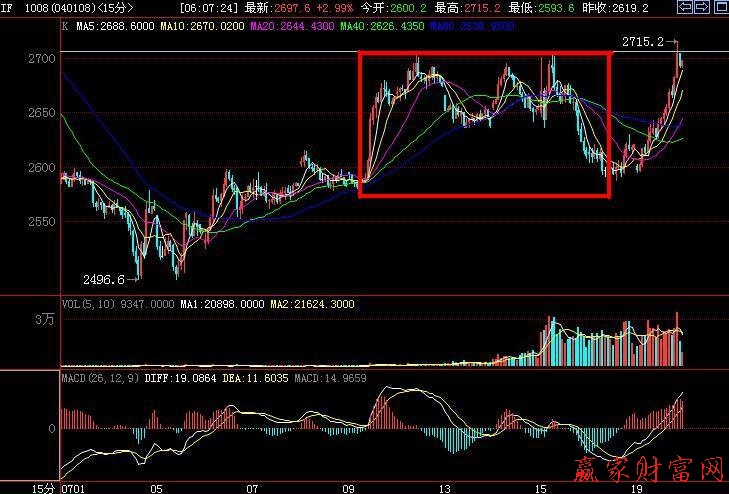Image resolution: width=729 pixels, height=494 pixels.
Task: Click the square window icon at top right
Action: (718, 7)
